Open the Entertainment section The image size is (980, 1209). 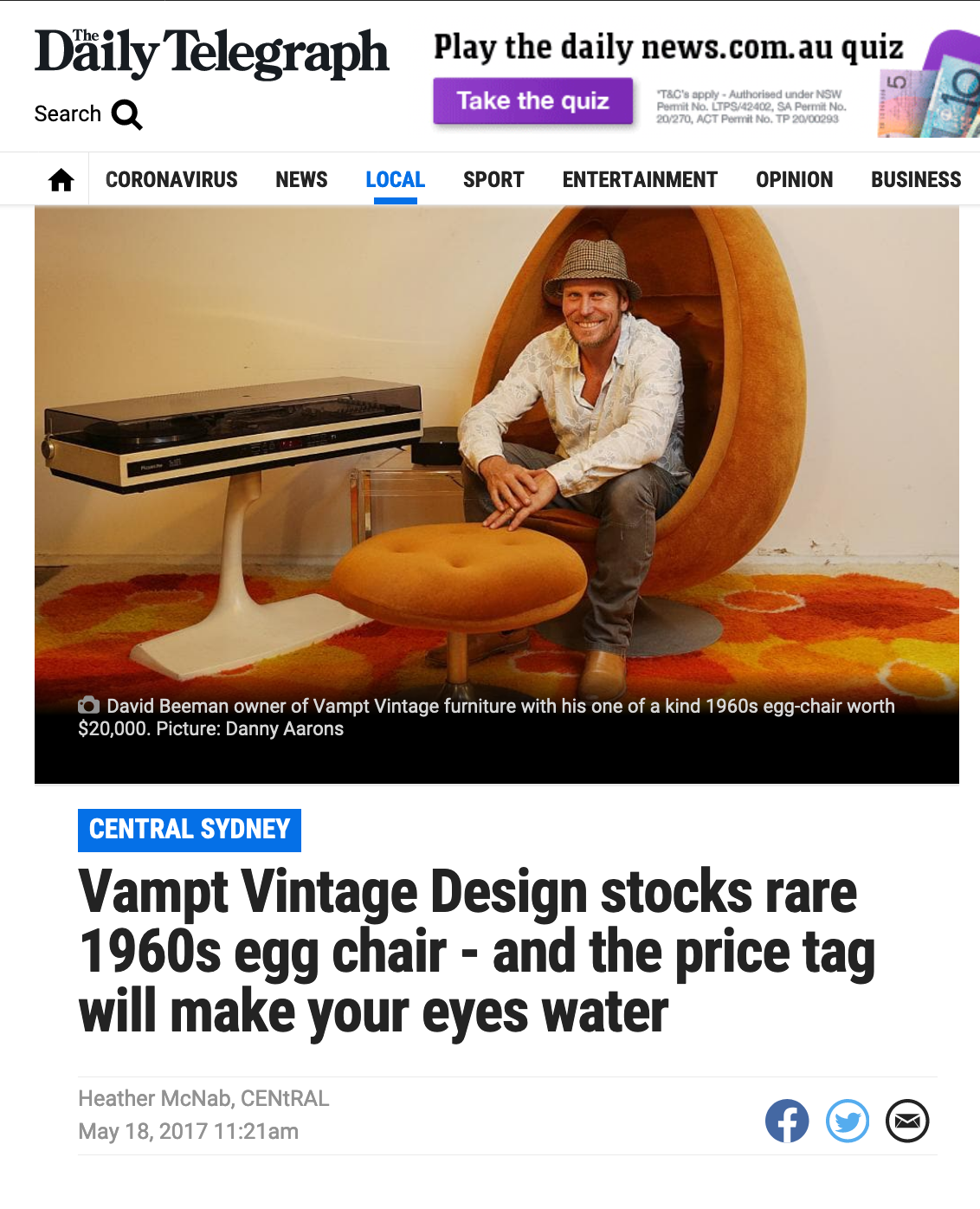(x=640, y=179)
